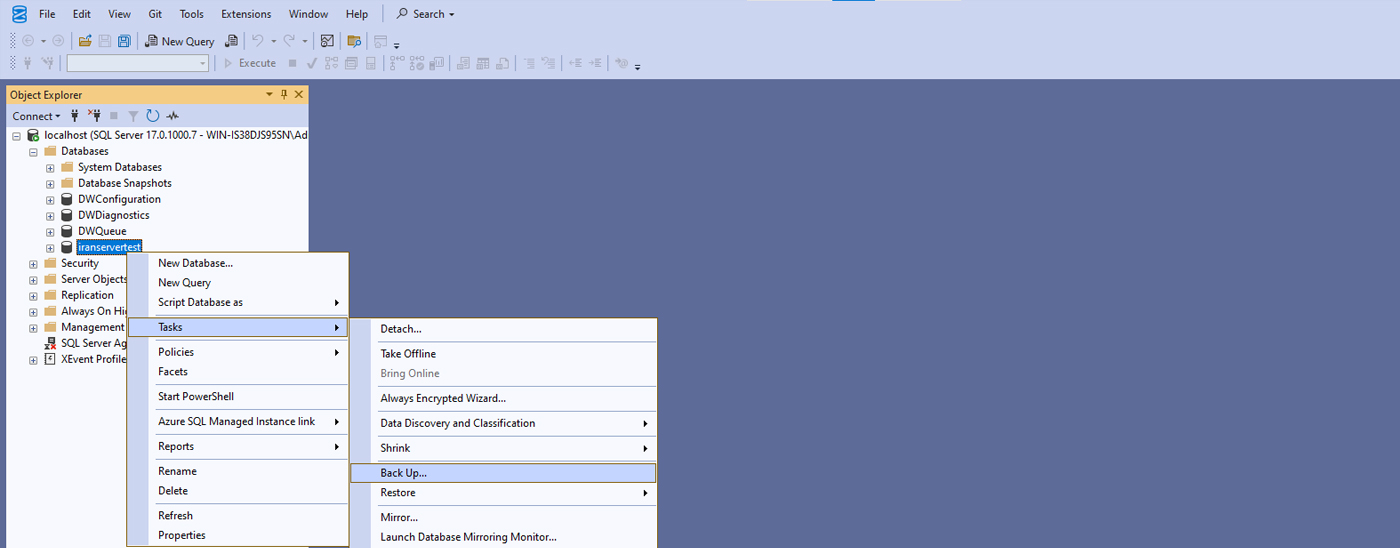
Task: Click the Find in Files folder-search icon
Action: click(x=353, y=41)
